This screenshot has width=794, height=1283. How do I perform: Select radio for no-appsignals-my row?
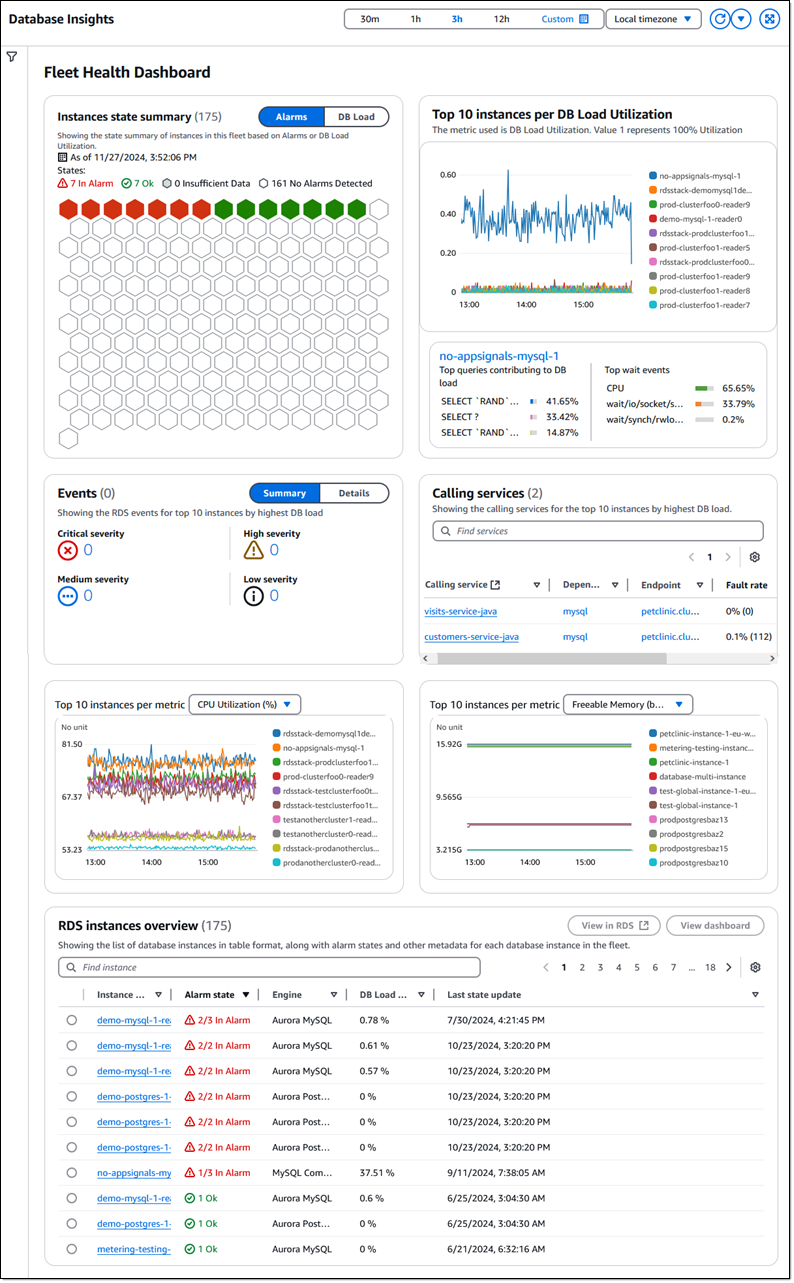click(71, 1173)
